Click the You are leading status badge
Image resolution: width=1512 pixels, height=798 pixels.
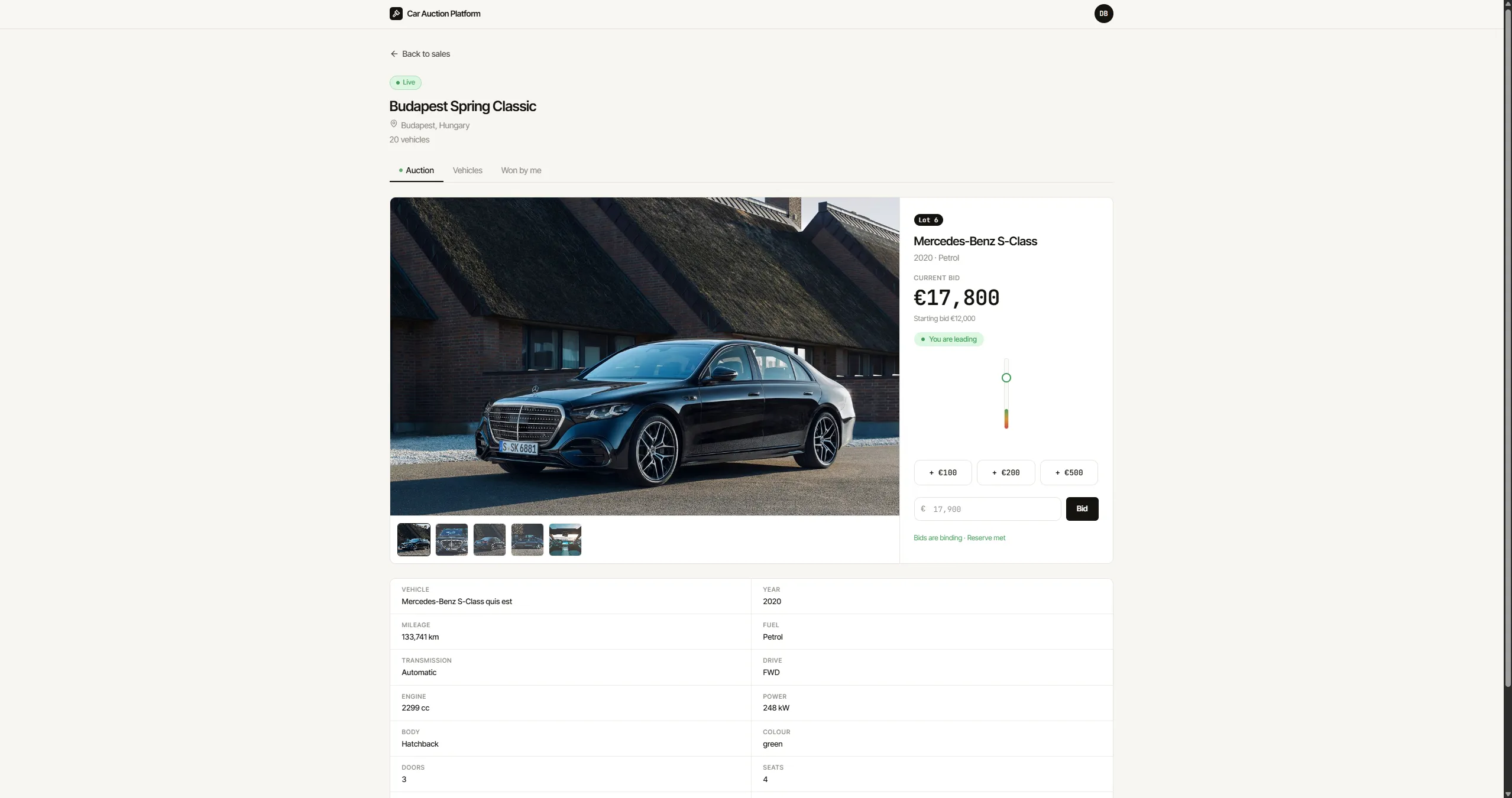(948, 339)
